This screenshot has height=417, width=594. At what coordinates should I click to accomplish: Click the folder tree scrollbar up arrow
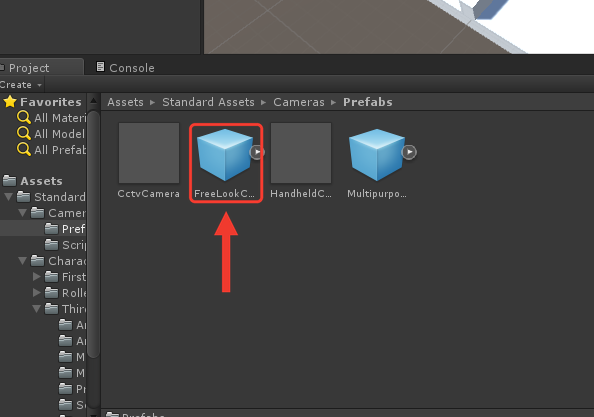coord(93,101)
